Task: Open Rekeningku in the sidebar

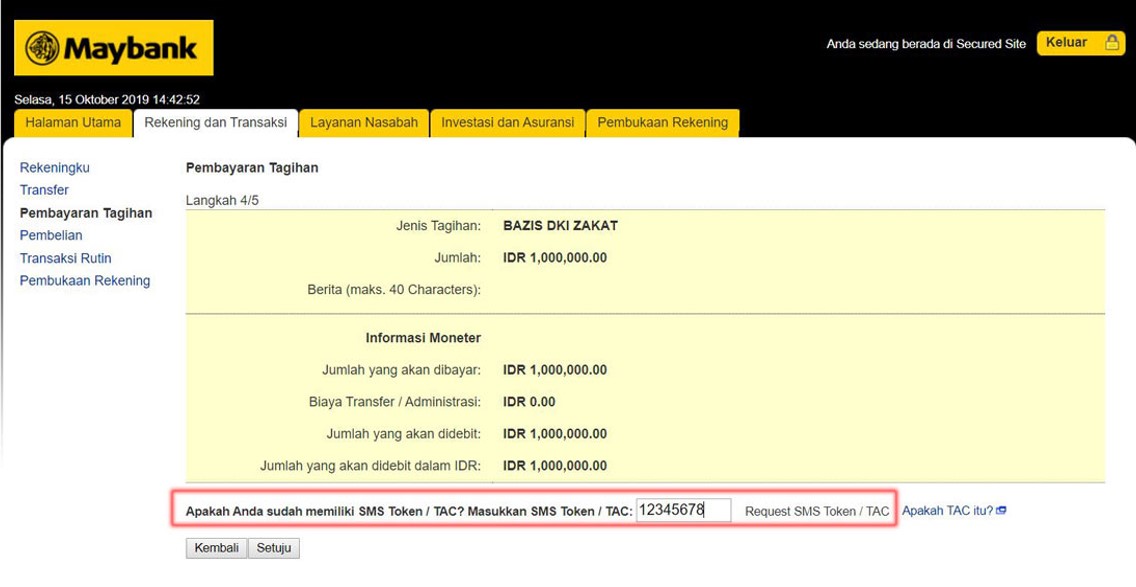Action: 55,167
